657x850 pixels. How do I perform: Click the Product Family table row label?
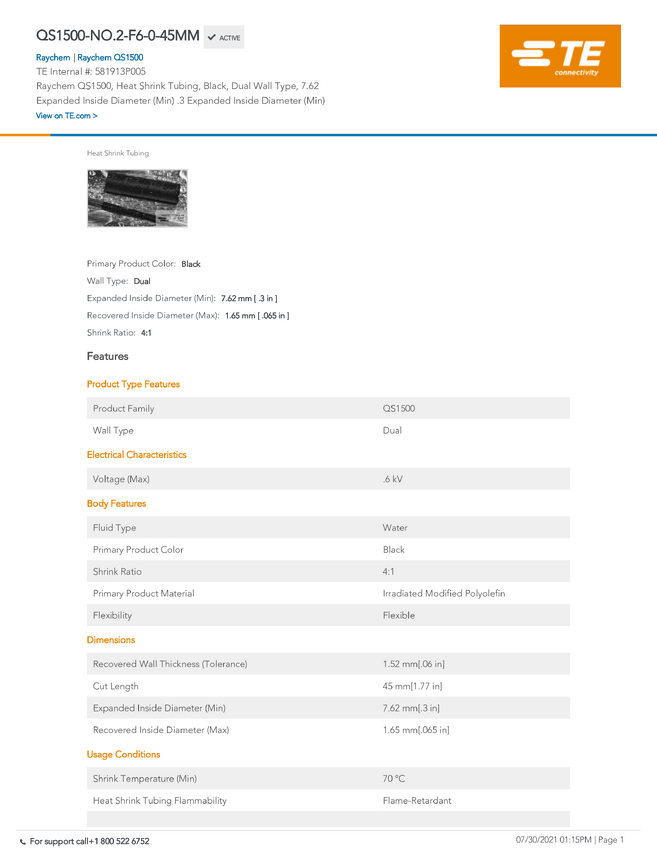coord(124,408)
